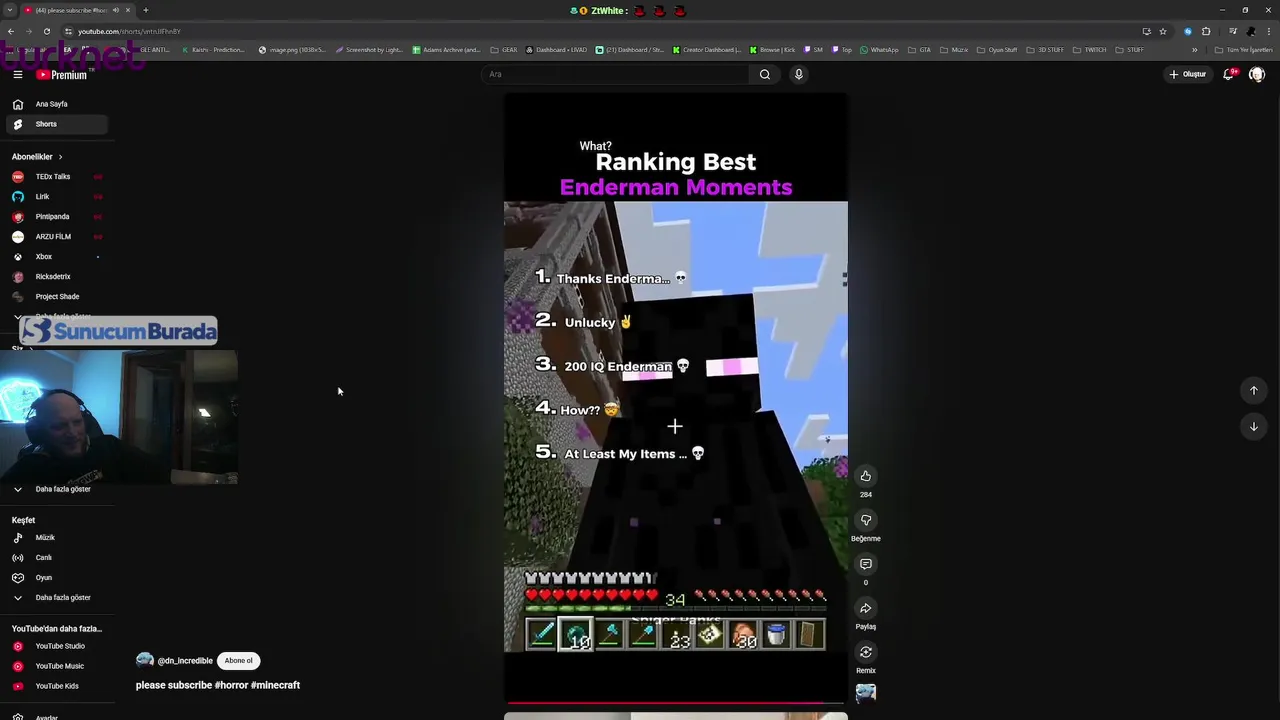Viewport: 1280px width, 720px height.
Task: Click the Short's red progress bar
Action: tap(676, 703)
